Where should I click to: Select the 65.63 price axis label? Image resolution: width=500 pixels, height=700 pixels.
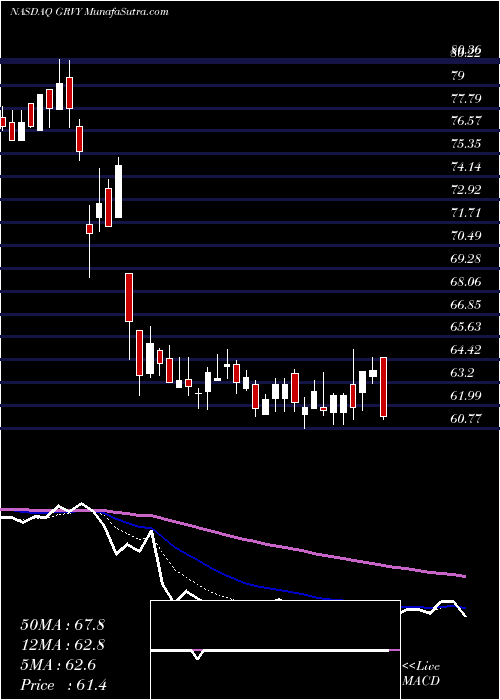click(467, 327)
